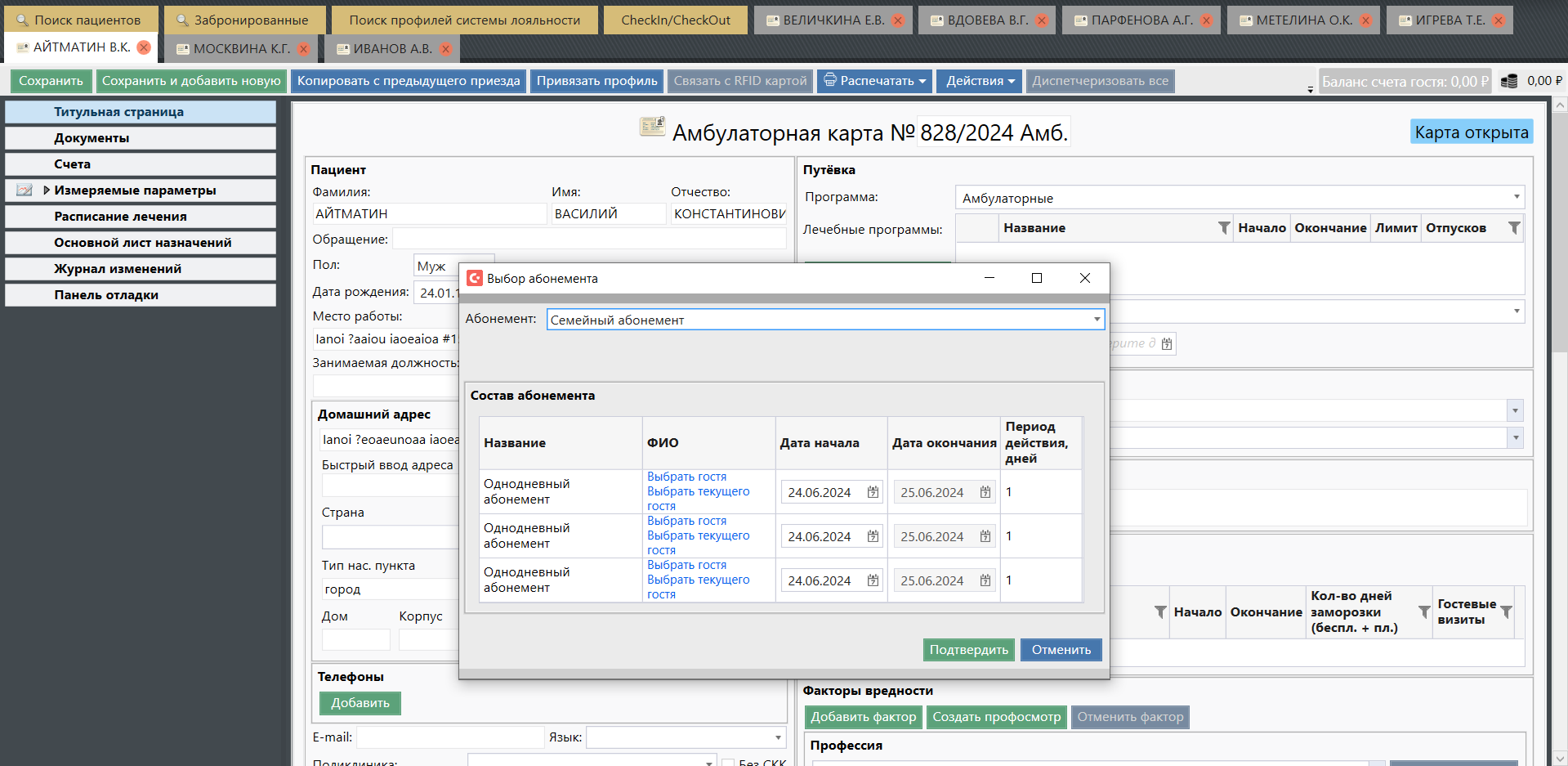The height and width of the screenshot is (766, 1568).
Task: Expand Измеряемые параметры tree section
Action: [x=47, y=190]
